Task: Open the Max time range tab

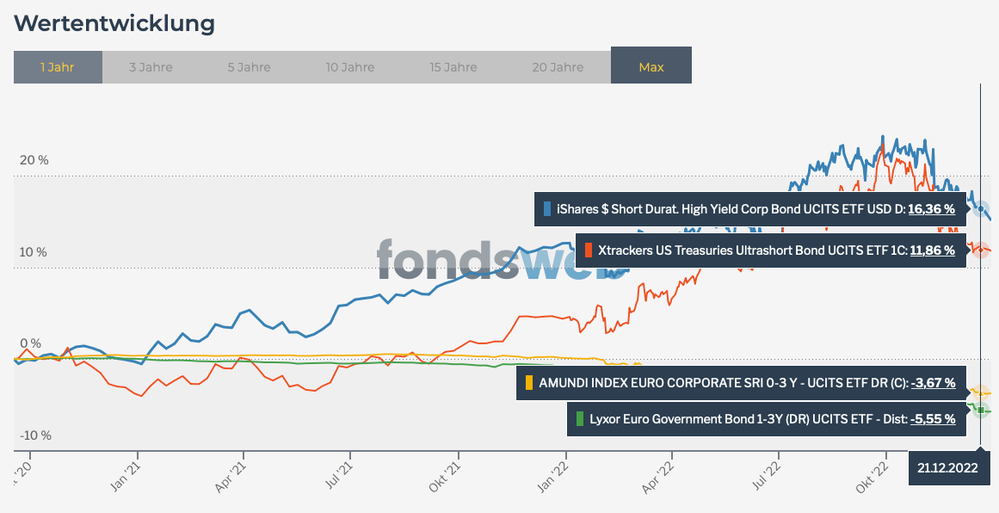Action: coord(651,65)
